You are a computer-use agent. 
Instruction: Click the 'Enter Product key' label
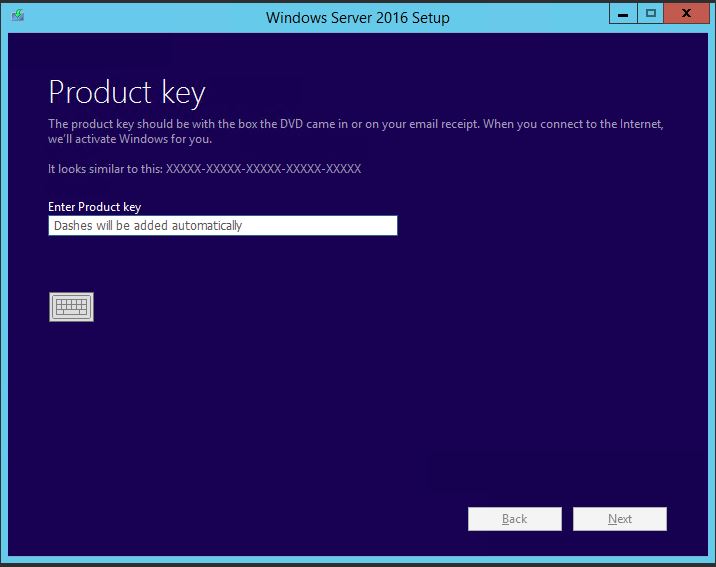(x=95, y=207)
